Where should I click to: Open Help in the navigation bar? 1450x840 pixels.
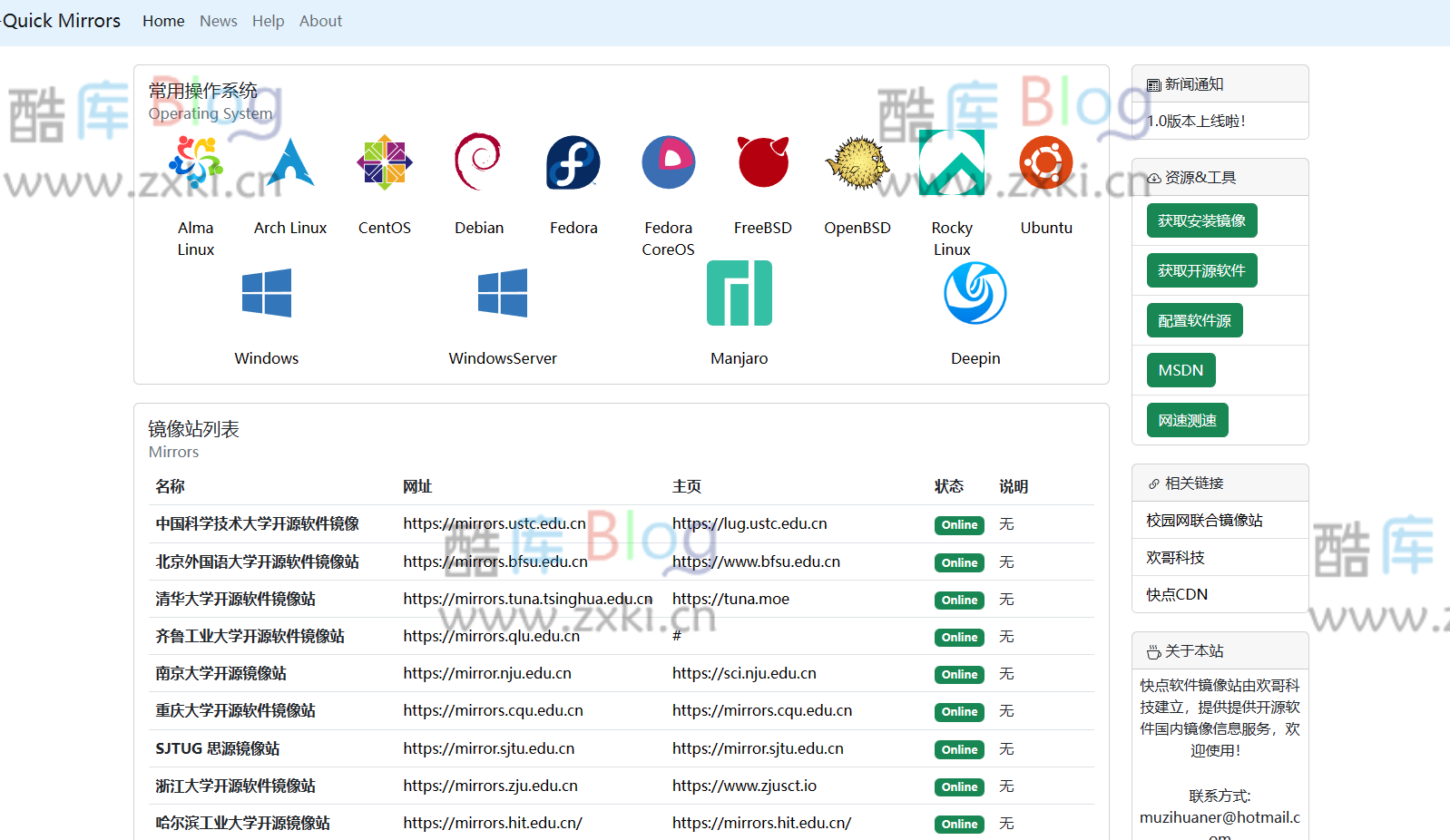[268, 21]
